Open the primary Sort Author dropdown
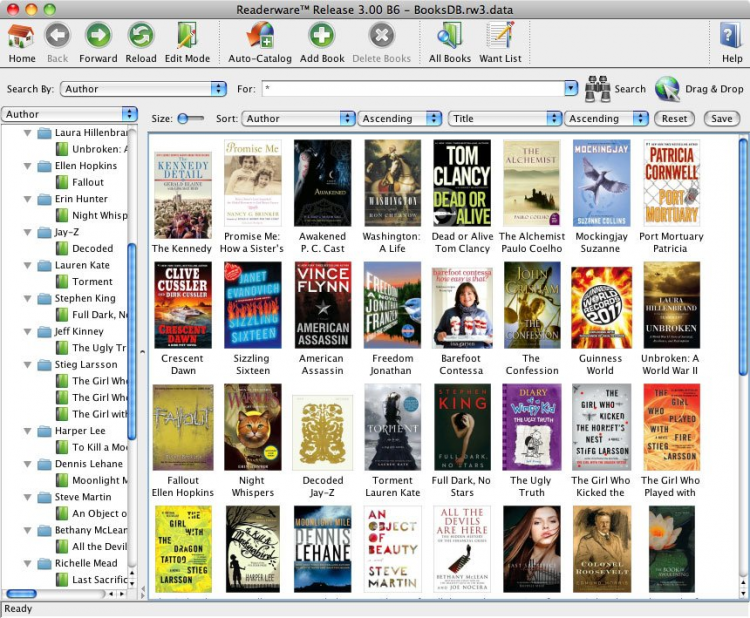The width and height of the screenshot is (750, 618). coord(299,119)
